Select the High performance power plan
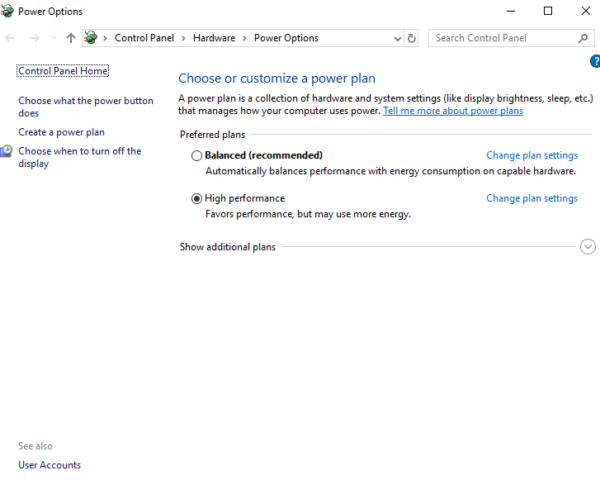The image size is (600, 480). pos(196,199)
